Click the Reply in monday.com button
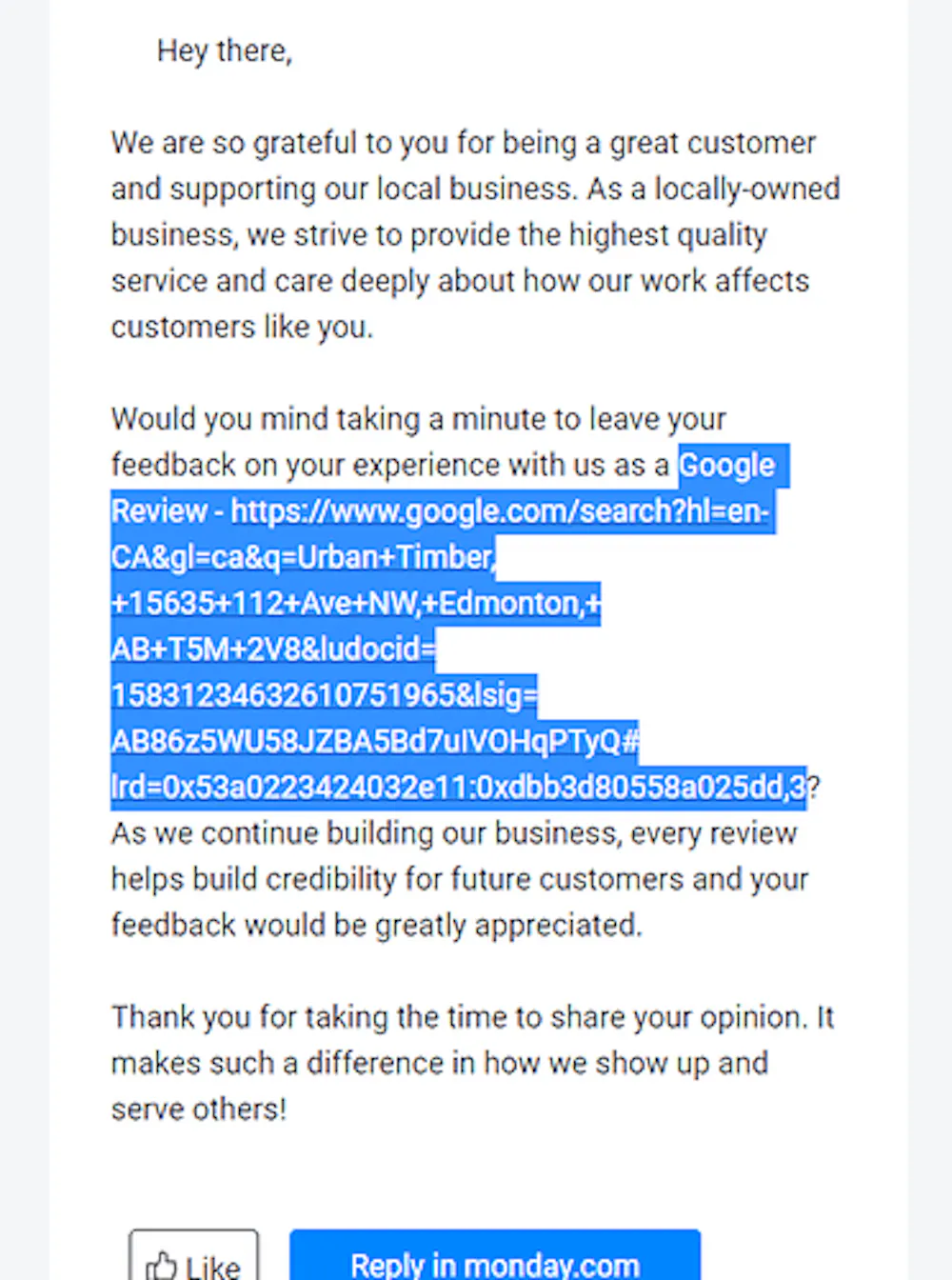952x1280 pixels. tap(494, 1263)
